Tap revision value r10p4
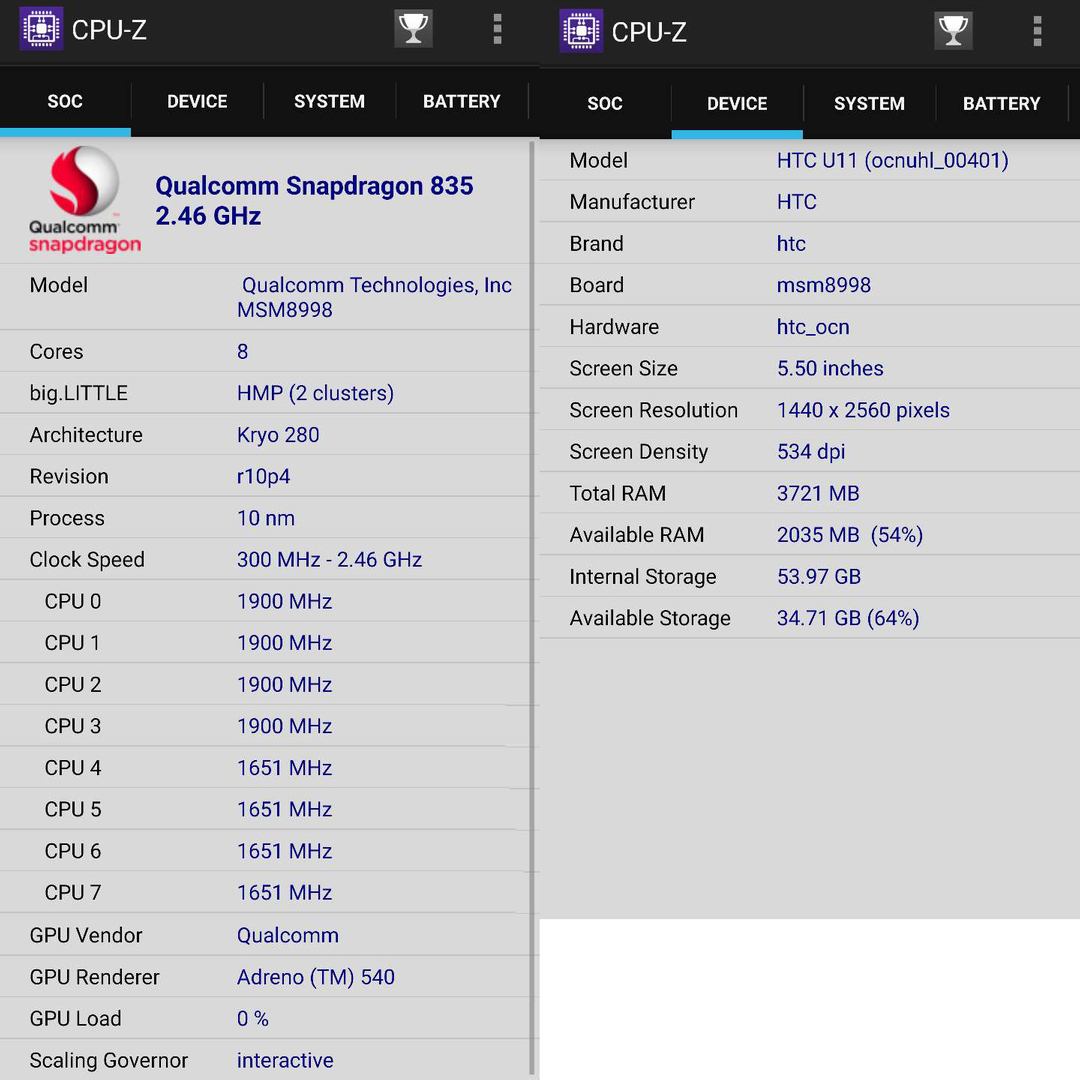Viewport: 1080px width, 1080px height. pyautogui.click(x=263, y=477)
